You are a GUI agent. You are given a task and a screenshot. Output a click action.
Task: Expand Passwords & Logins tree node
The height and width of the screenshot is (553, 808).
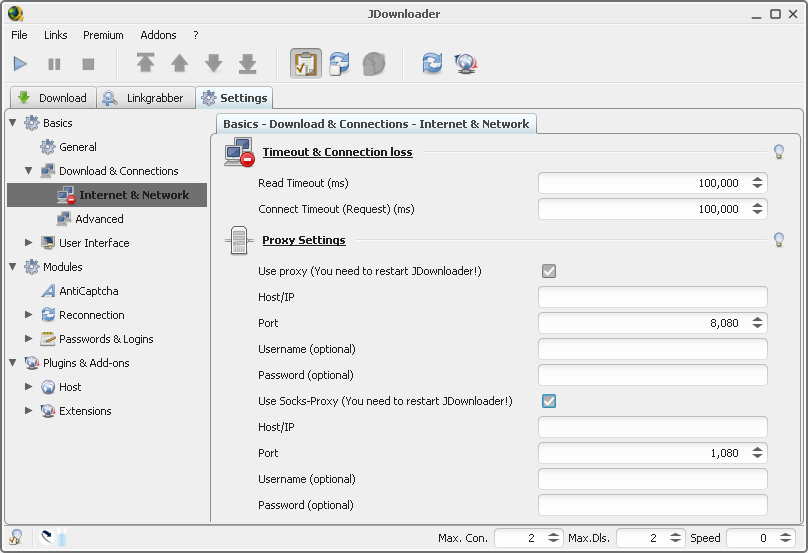pyautogui.click(x=29, y=339)
